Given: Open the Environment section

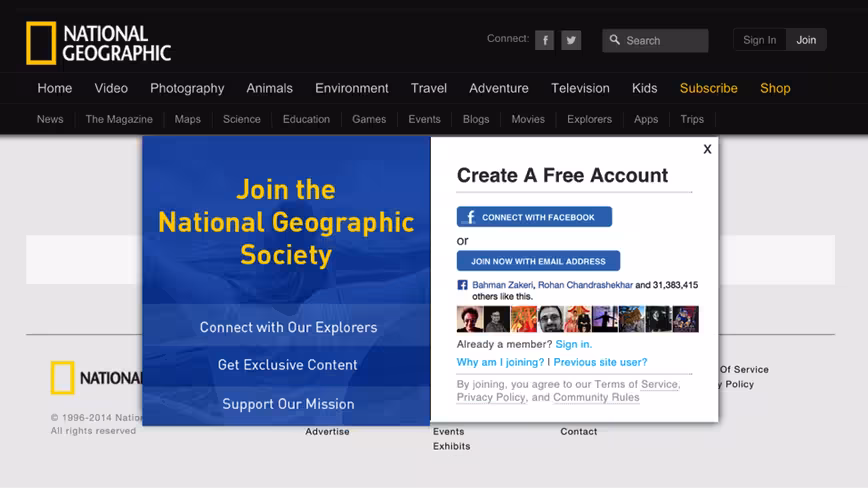Looking at the screenshot, I should tap(352, 89).
